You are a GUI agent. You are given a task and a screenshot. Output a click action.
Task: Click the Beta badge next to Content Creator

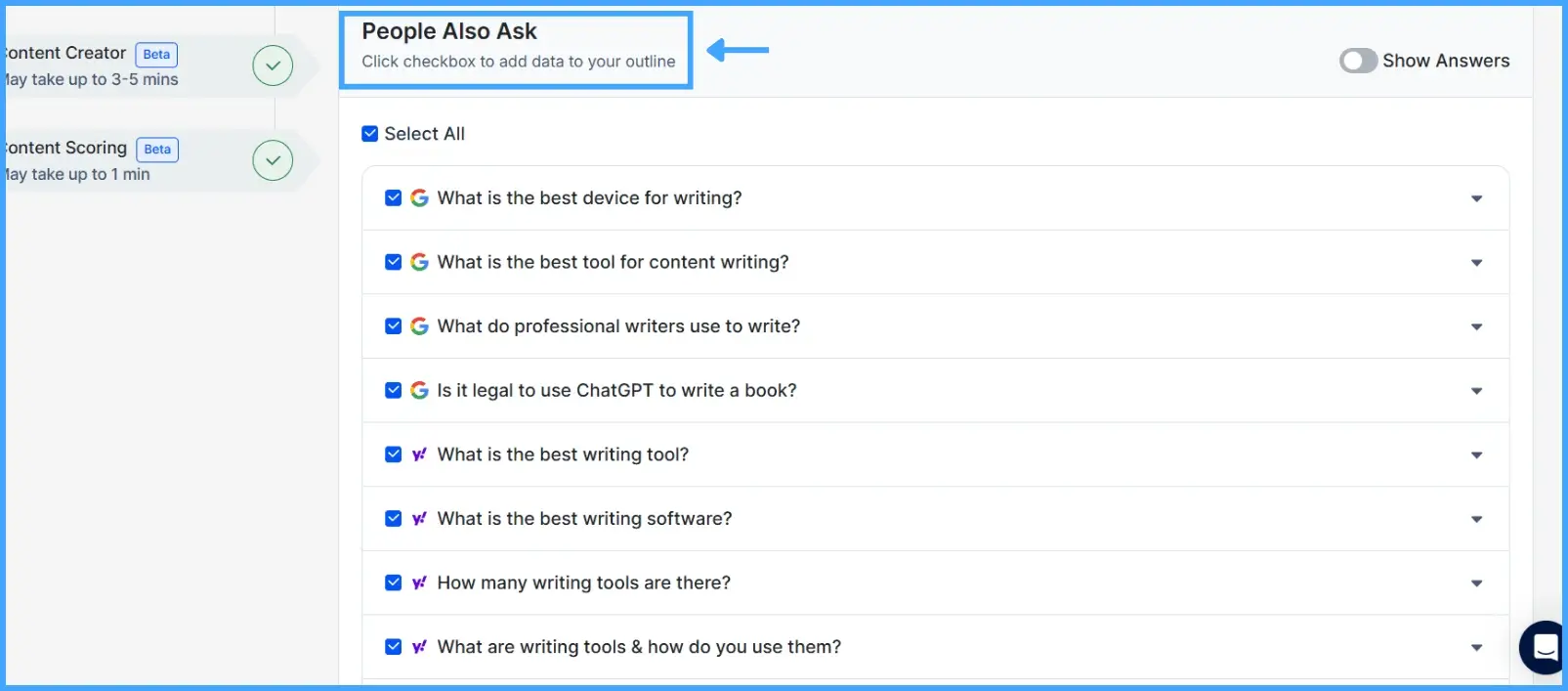click(155, 54)
